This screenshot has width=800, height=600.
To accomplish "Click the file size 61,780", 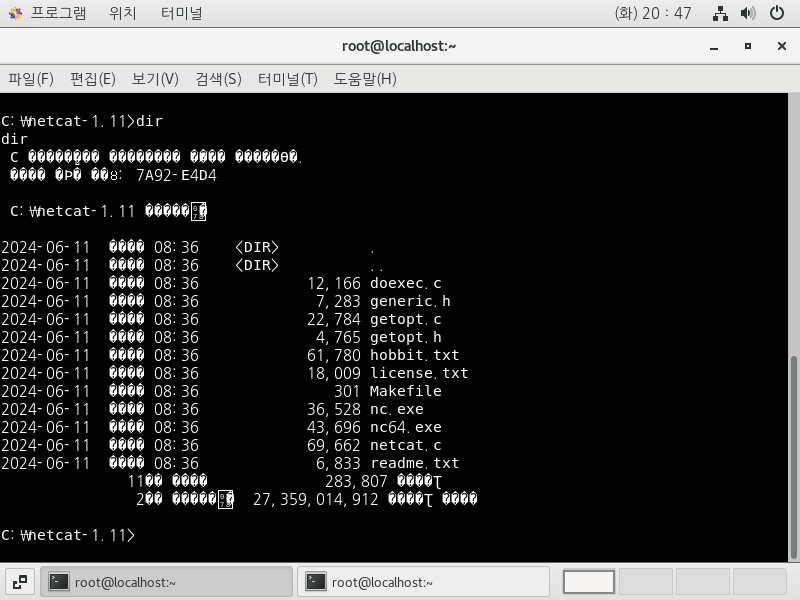I will 334,355.
